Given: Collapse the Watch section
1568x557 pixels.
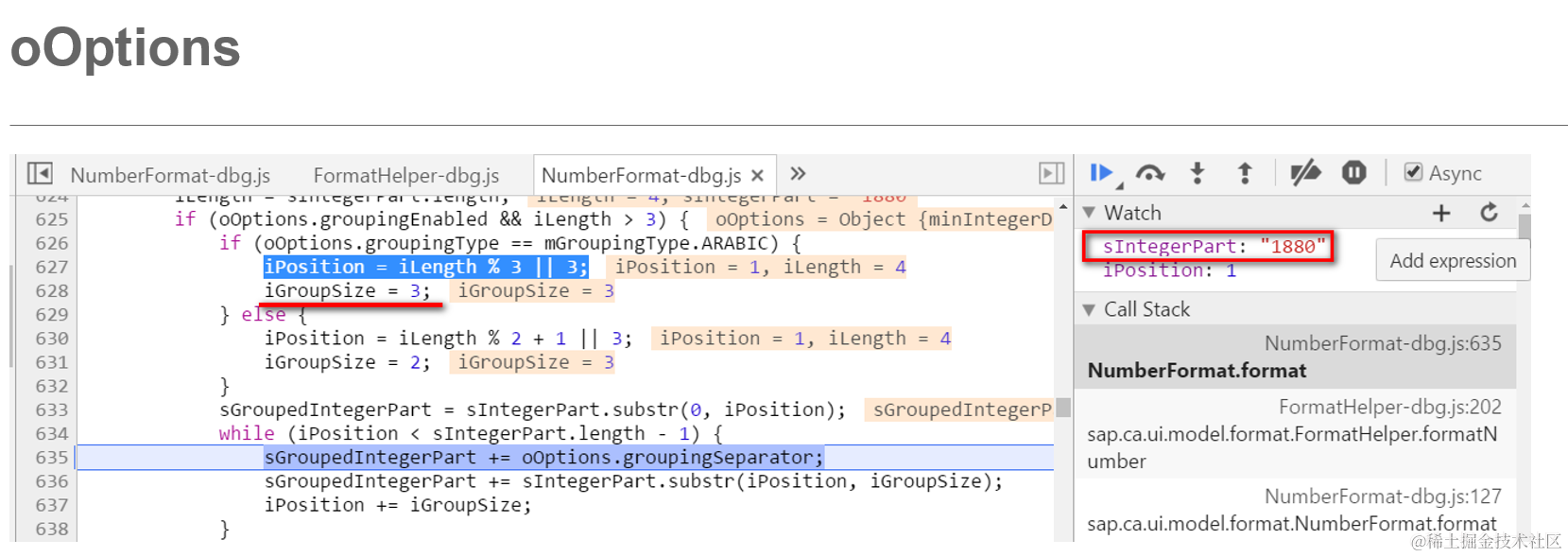Looking at the screenshot, I should click(x=1090, y=213).
